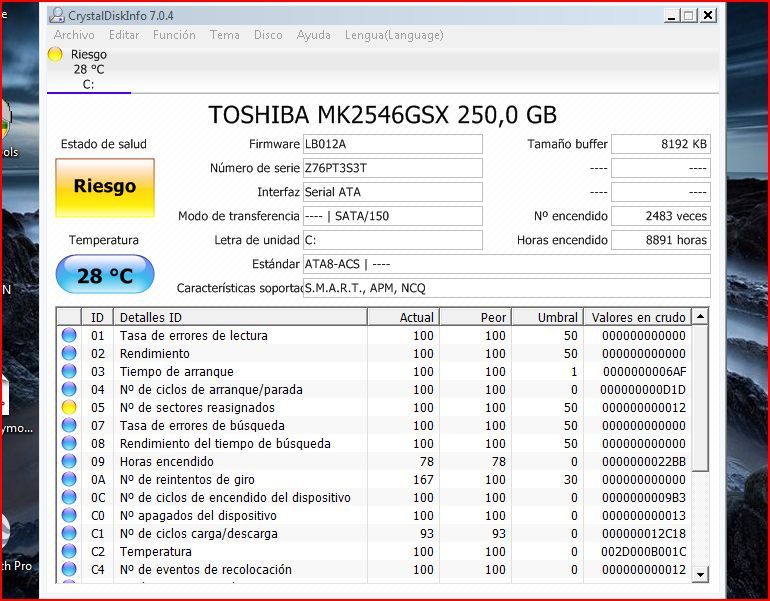Click the blue status icon for Nº de ciclos de arranque/parada
This screenshot has width=770, height=601.
69,389
